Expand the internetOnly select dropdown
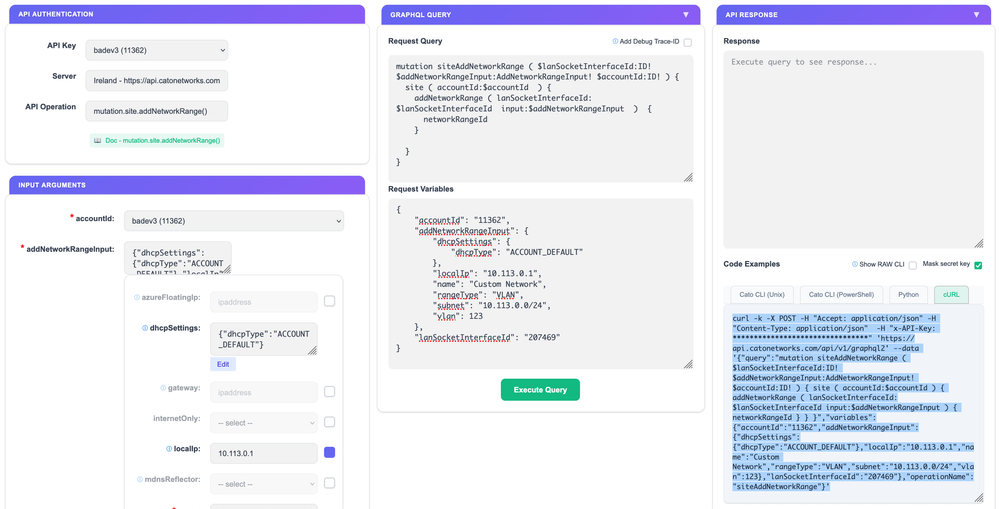999x509 pixels. click(x=264, y=423)
